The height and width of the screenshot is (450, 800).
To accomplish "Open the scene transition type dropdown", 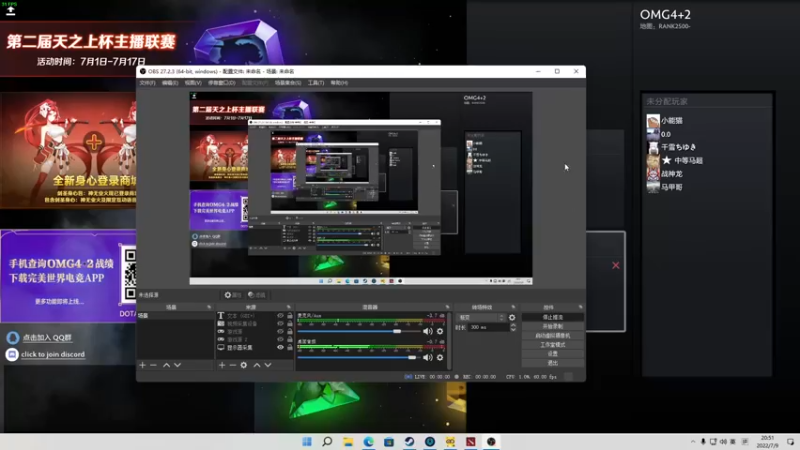I will coord(481,317).
